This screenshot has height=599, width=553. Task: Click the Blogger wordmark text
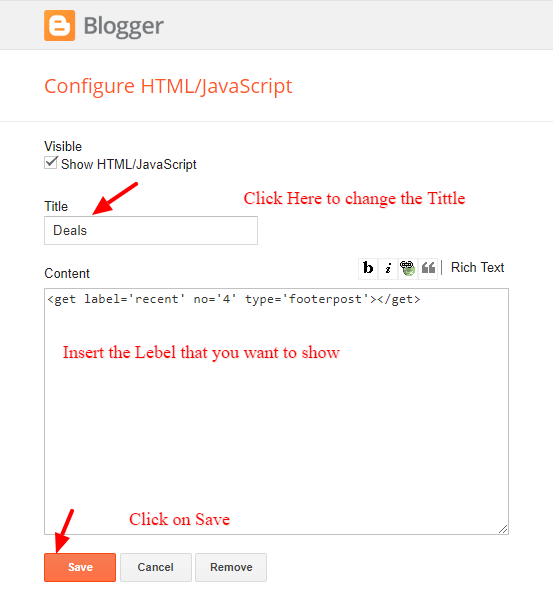click(x=123, y=26)
